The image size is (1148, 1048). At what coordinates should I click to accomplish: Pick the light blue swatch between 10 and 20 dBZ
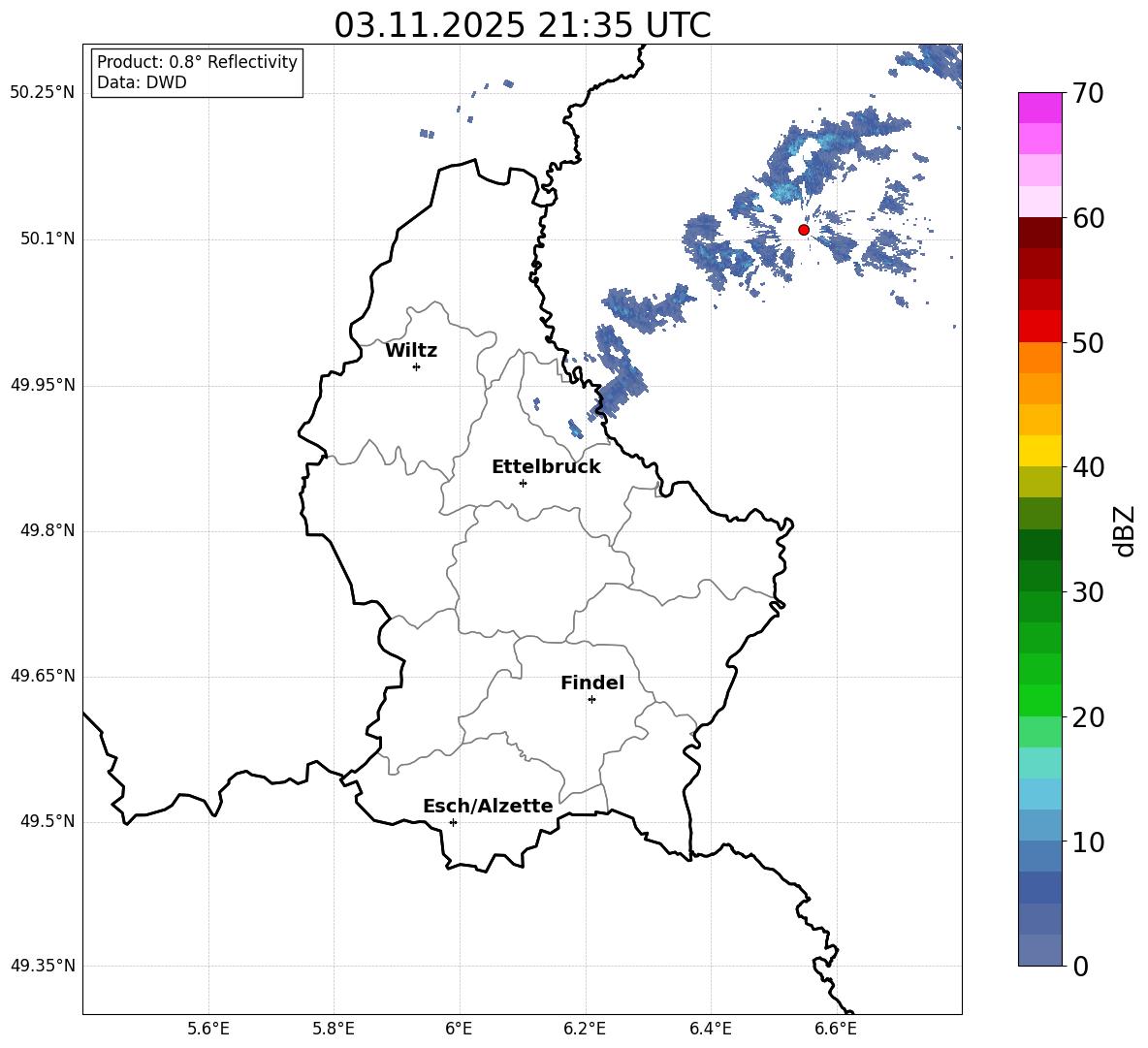[x=1040, y=794]
